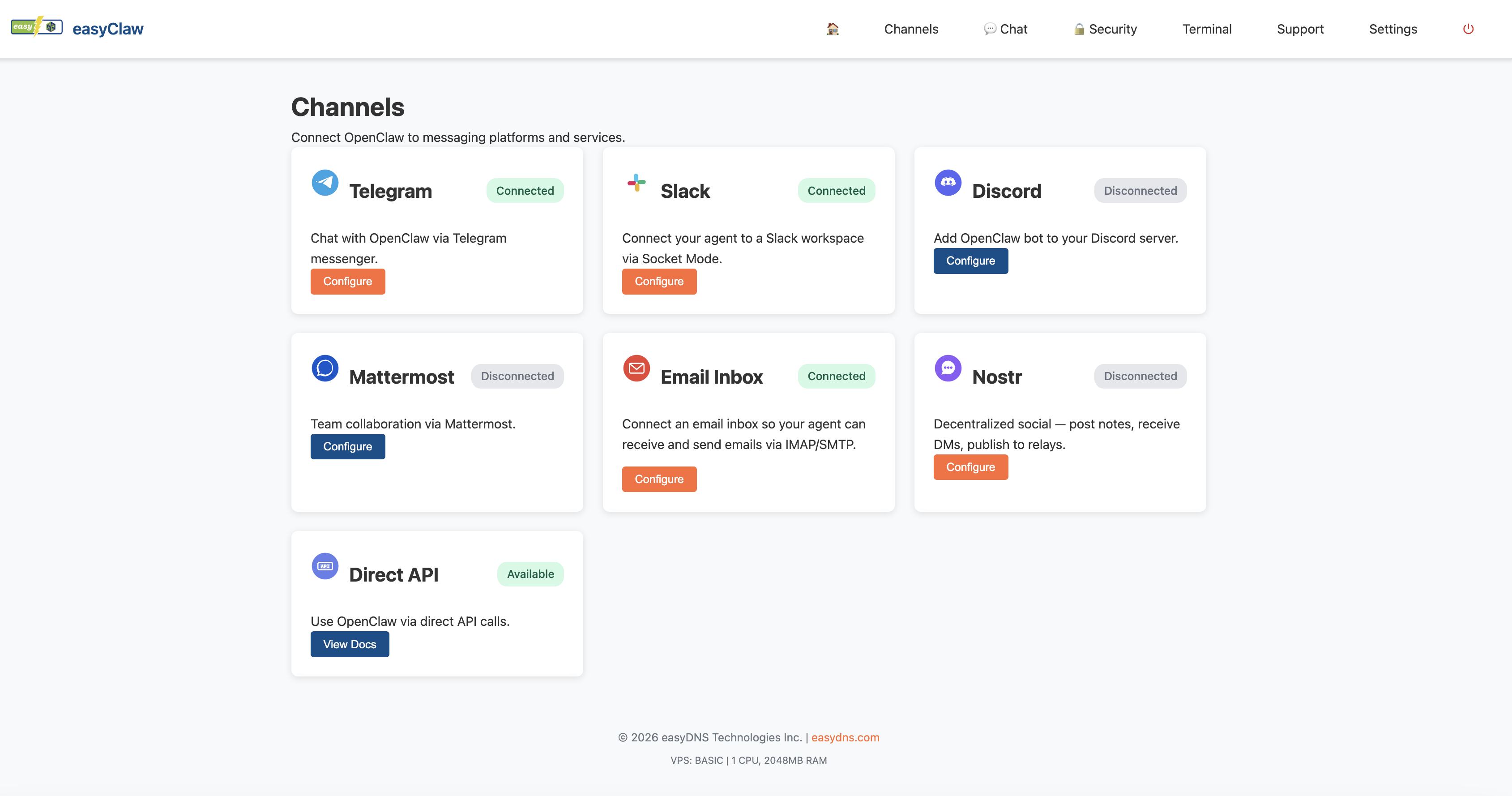Open the Terminal nav item
Viewport: 1512px width, 796px height.
1207,29
